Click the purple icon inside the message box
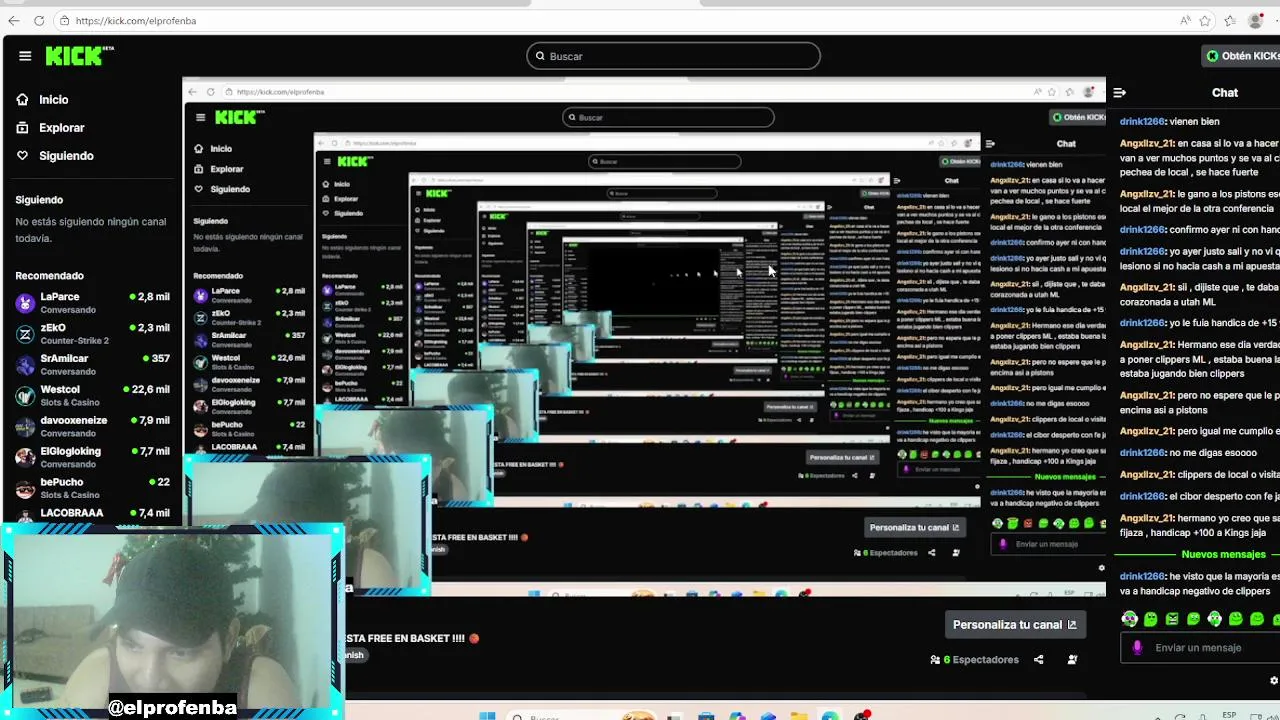This screenshot has height=720, width=1280. (x=1137, y=648)
